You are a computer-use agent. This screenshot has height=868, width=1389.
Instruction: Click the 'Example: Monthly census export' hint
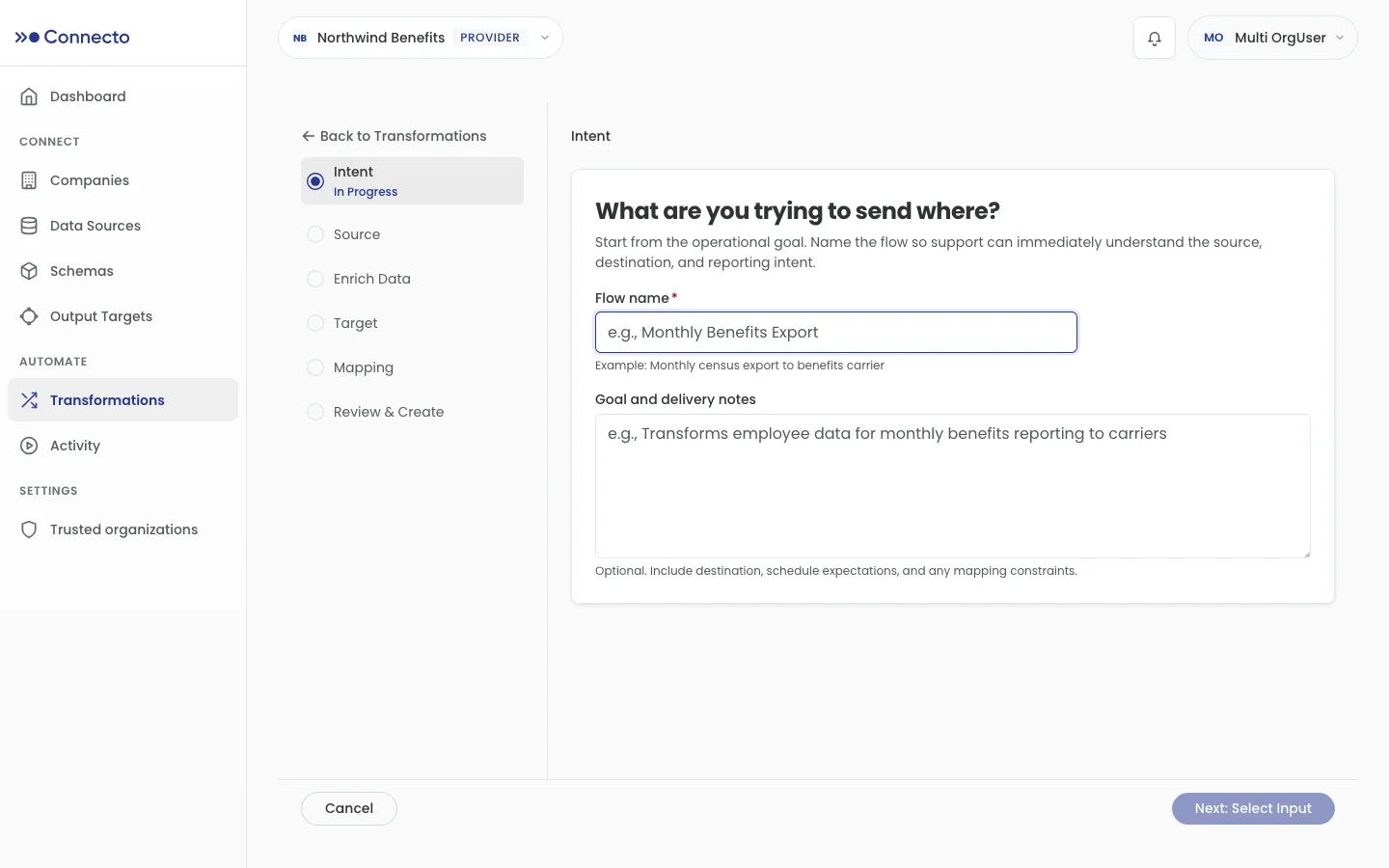tap(740, 366)
